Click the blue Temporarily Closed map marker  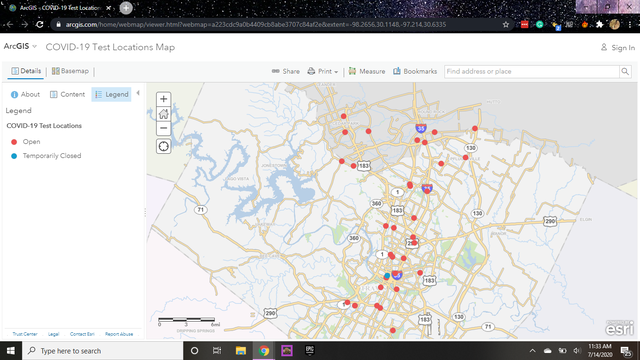click(x=387, y=276)
